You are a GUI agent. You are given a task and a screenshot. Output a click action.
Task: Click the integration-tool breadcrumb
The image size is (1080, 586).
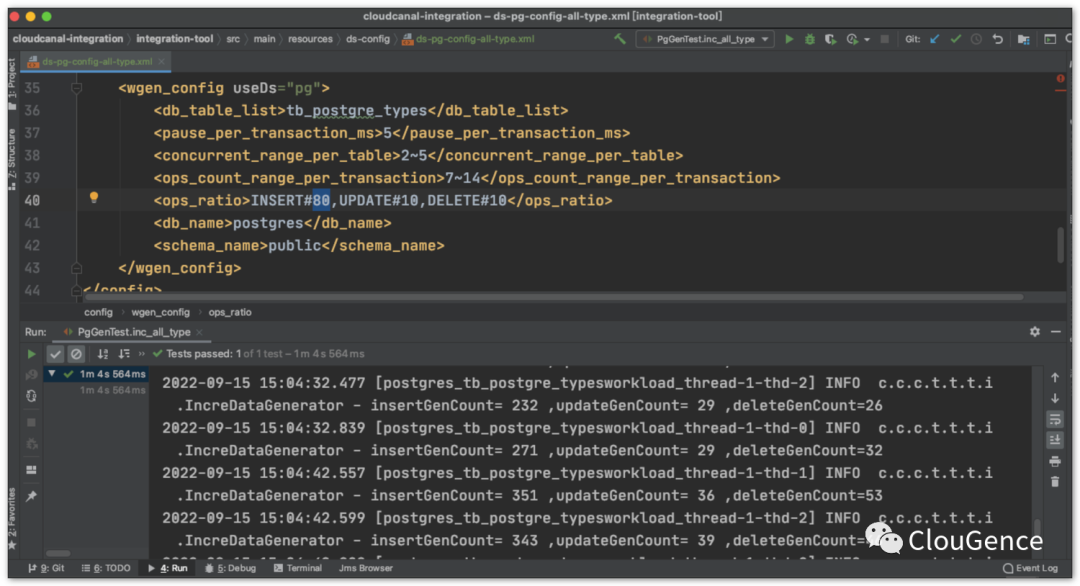point(174,39)
